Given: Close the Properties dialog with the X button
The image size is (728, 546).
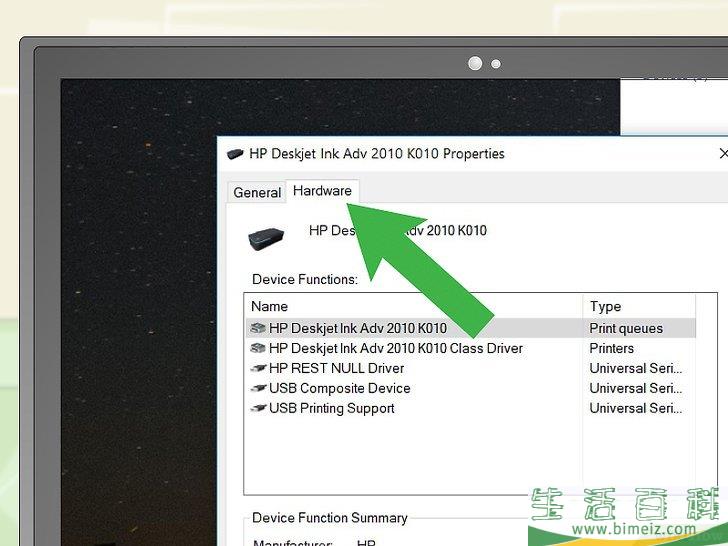Looking at the screenshot, I should 723,153.
